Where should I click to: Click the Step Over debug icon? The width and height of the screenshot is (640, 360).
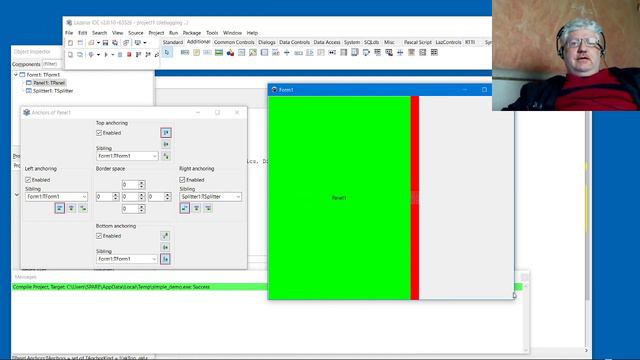[x=148, y=54]
